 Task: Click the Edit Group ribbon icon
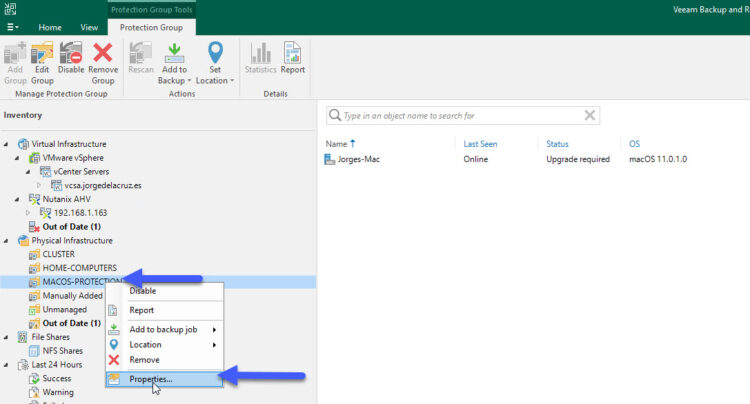(x=42, y=53)
